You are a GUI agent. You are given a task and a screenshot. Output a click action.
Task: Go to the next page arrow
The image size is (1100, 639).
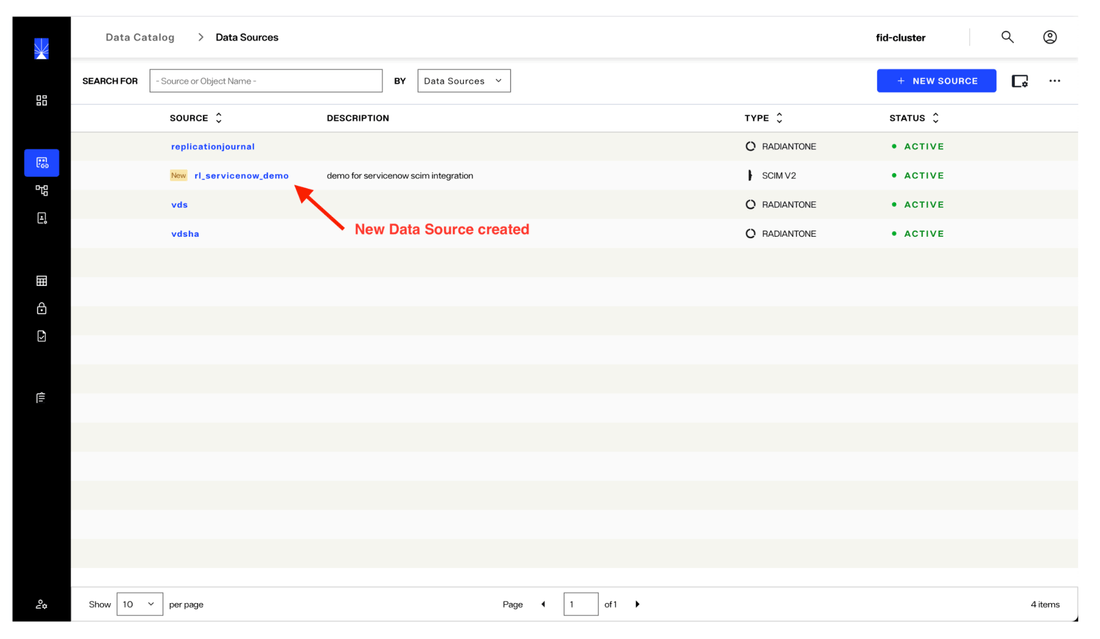point(637,604)
